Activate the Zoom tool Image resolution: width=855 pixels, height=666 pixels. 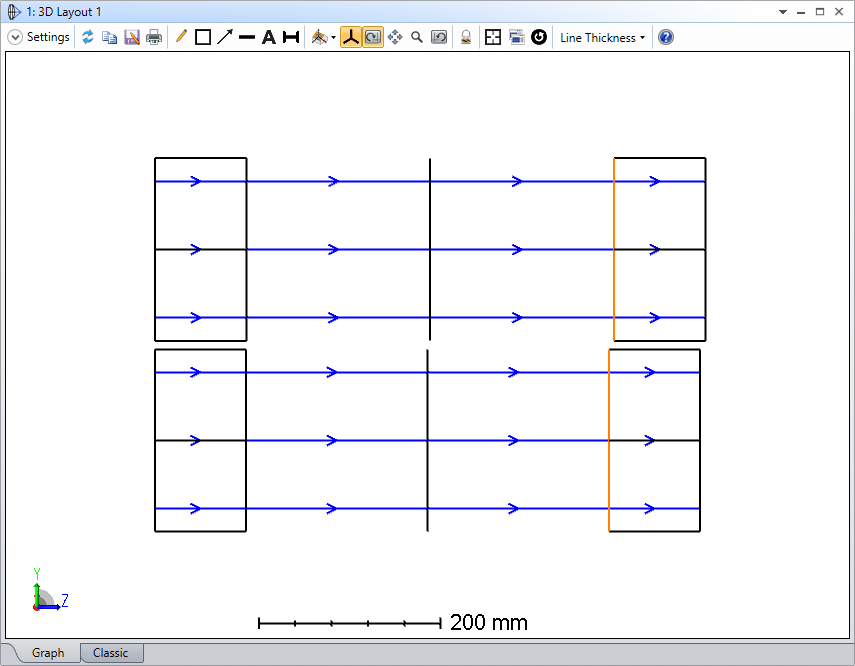click(417, 37)
